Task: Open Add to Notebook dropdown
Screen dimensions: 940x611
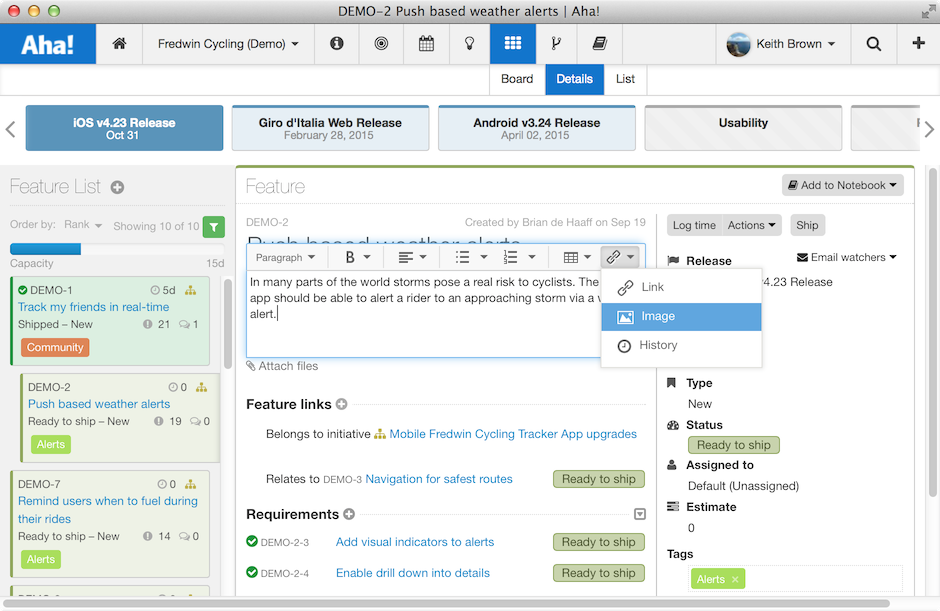Action: pyautogui.click(x=842, y=185)
